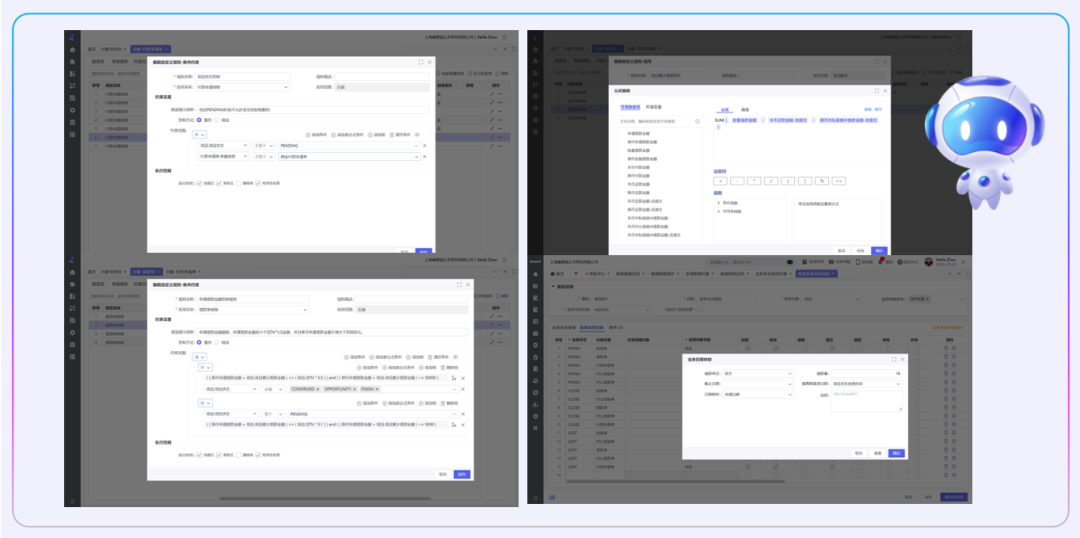
Task: Insert the multiply operator into the formula
Action: (x=754, y=181)
